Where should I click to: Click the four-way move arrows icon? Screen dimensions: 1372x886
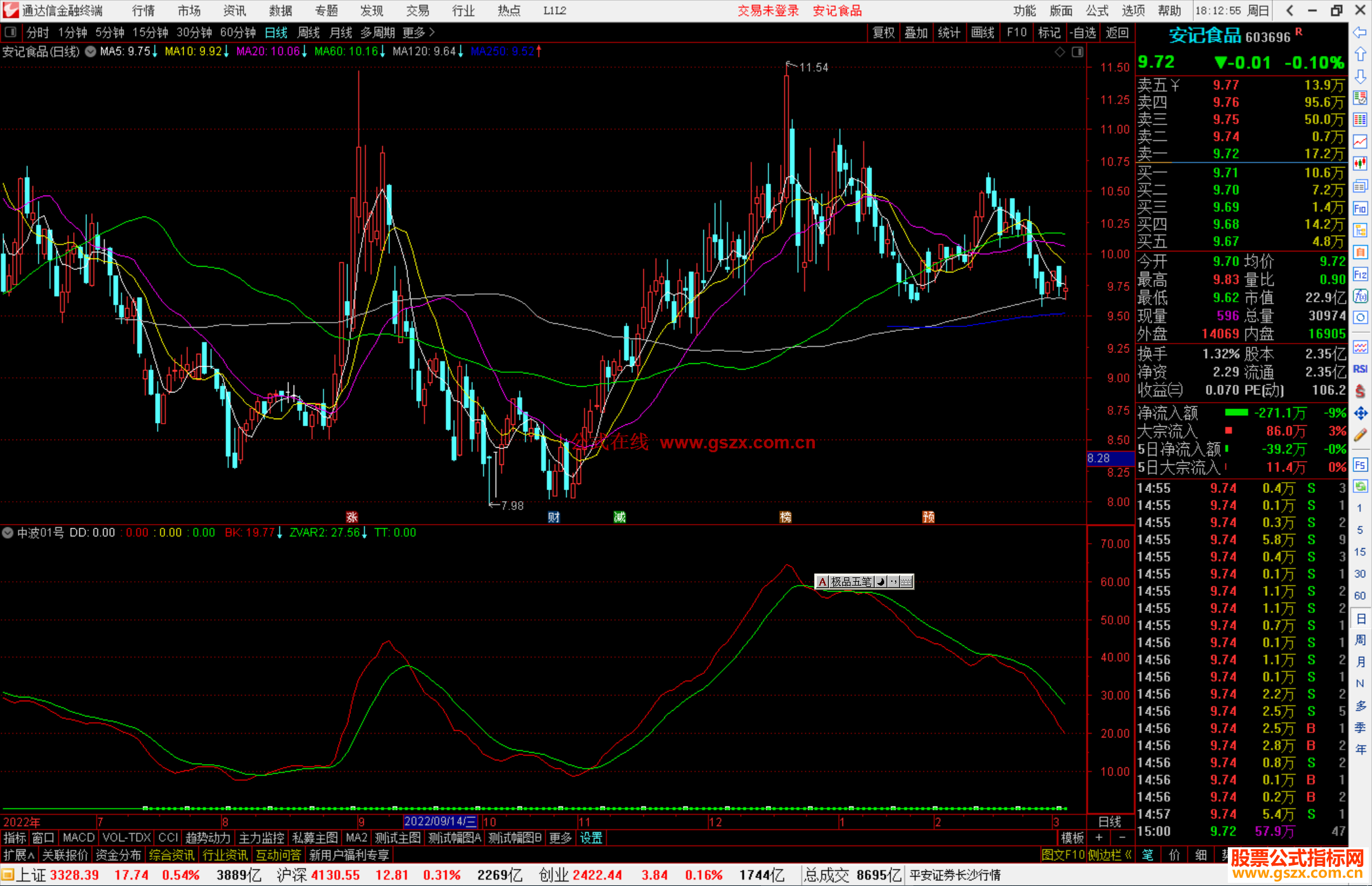(1360, 413)
